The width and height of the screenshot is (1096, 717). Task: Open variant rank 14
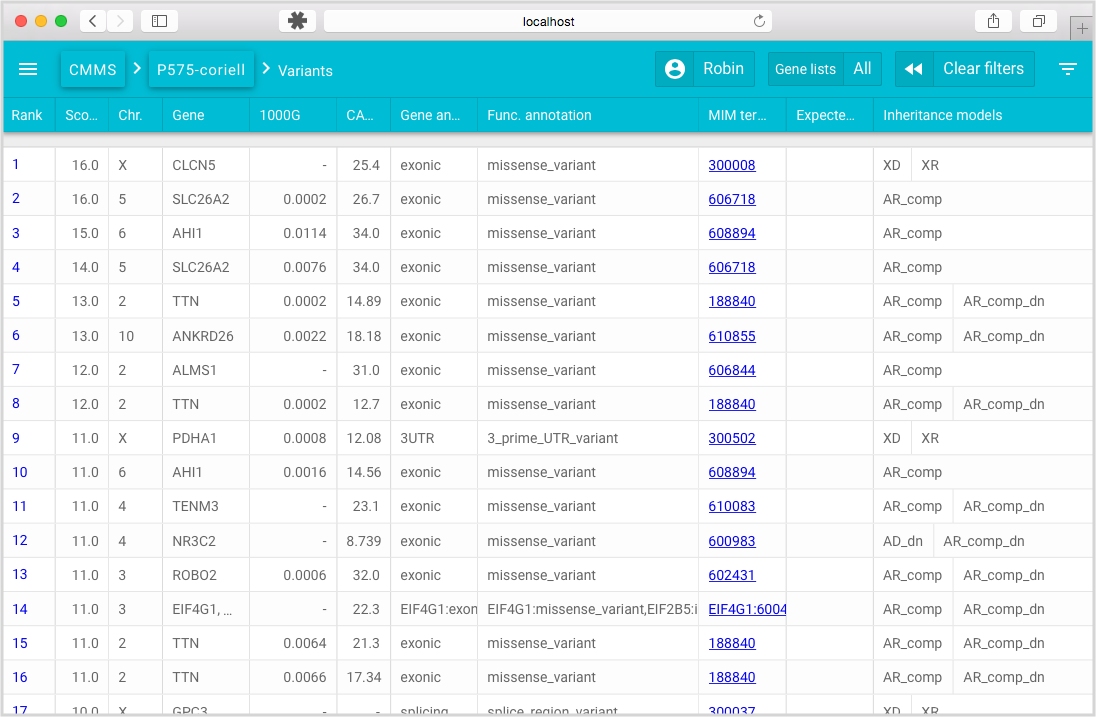[20, 609]
